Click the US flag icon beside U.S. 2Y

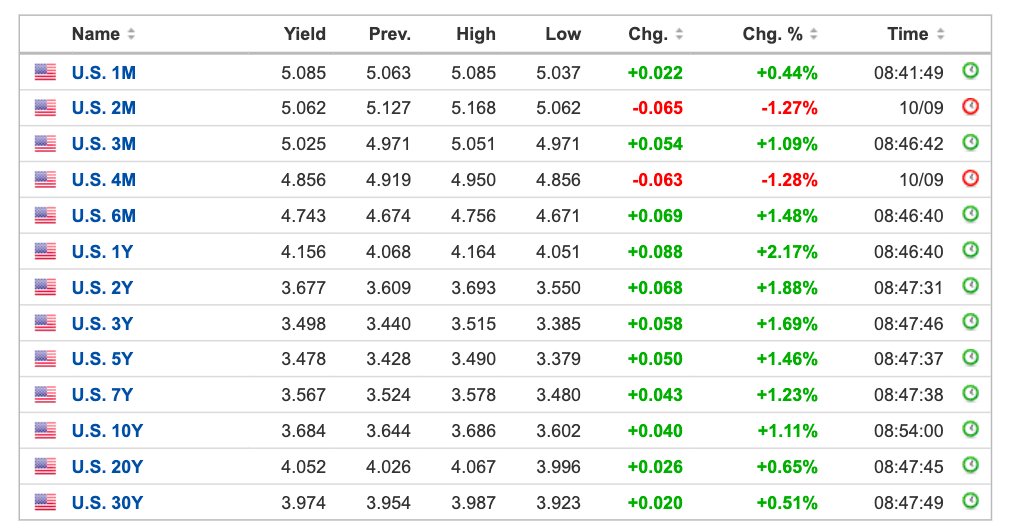[x=45, y=287]
